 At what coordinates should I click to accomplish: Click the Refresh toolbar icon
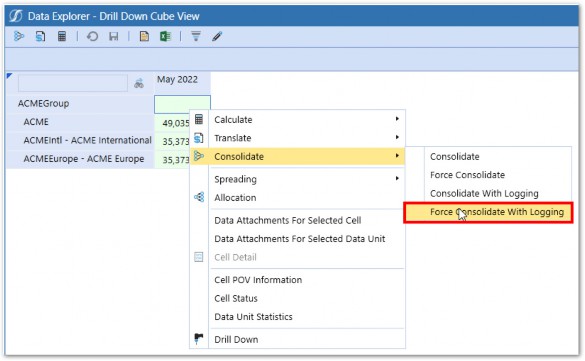click(92, 36)
